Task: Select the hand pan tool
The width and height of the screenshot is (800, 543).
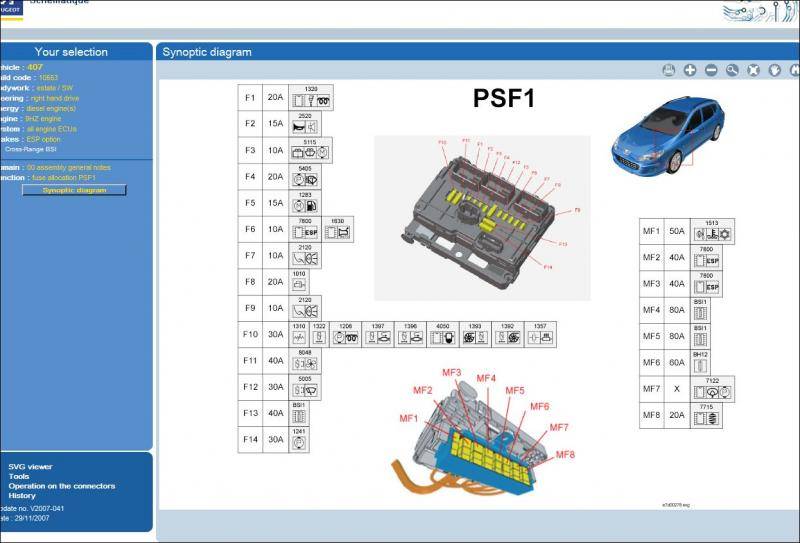Action: pyautogui.click(x=774, y=70)
